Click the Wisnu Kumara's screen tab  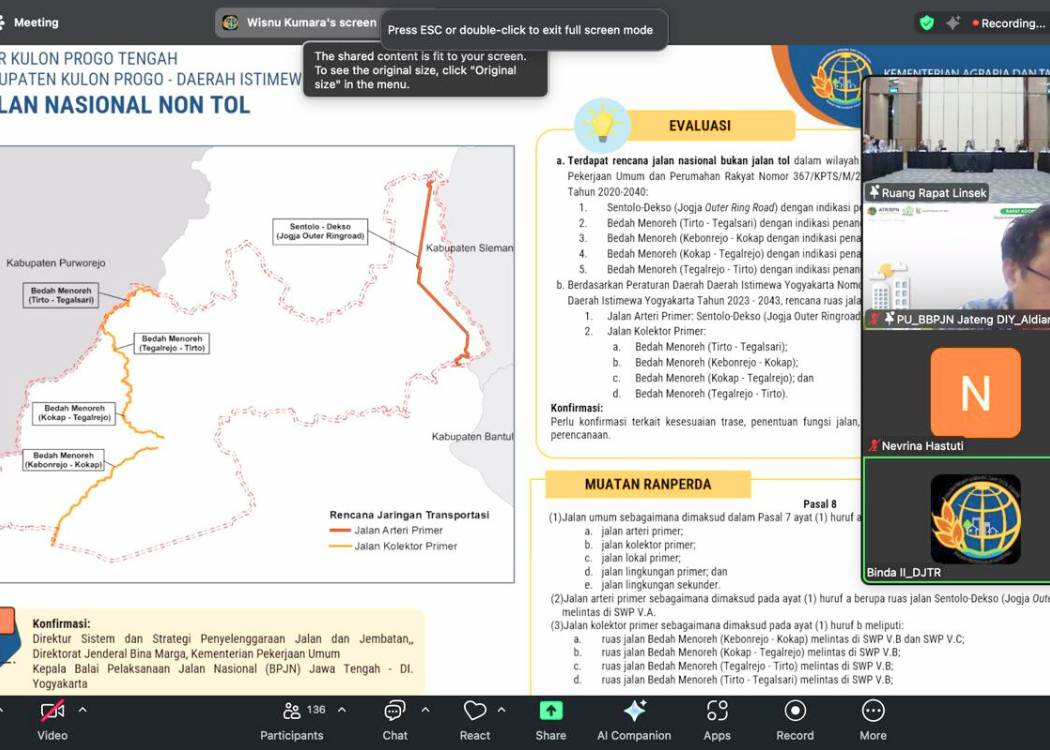(300, 22)
